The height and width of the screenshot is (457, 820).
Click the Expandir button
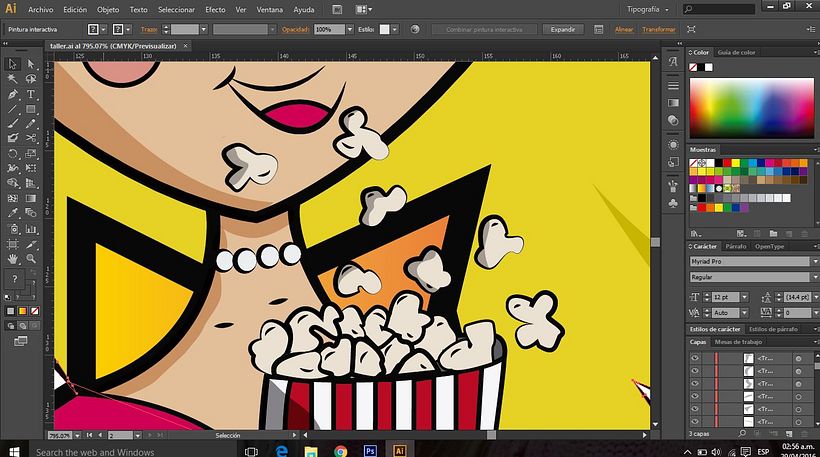tap(563, 29)
